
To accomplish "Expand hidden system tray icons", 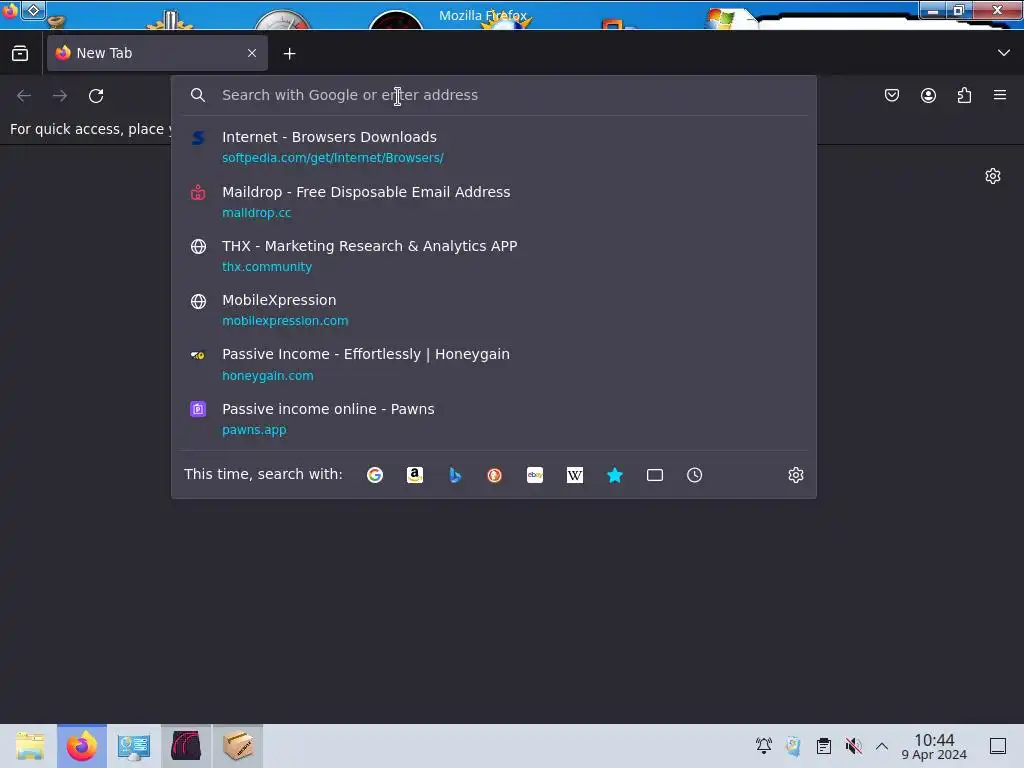I will click(x=882, y=746).
